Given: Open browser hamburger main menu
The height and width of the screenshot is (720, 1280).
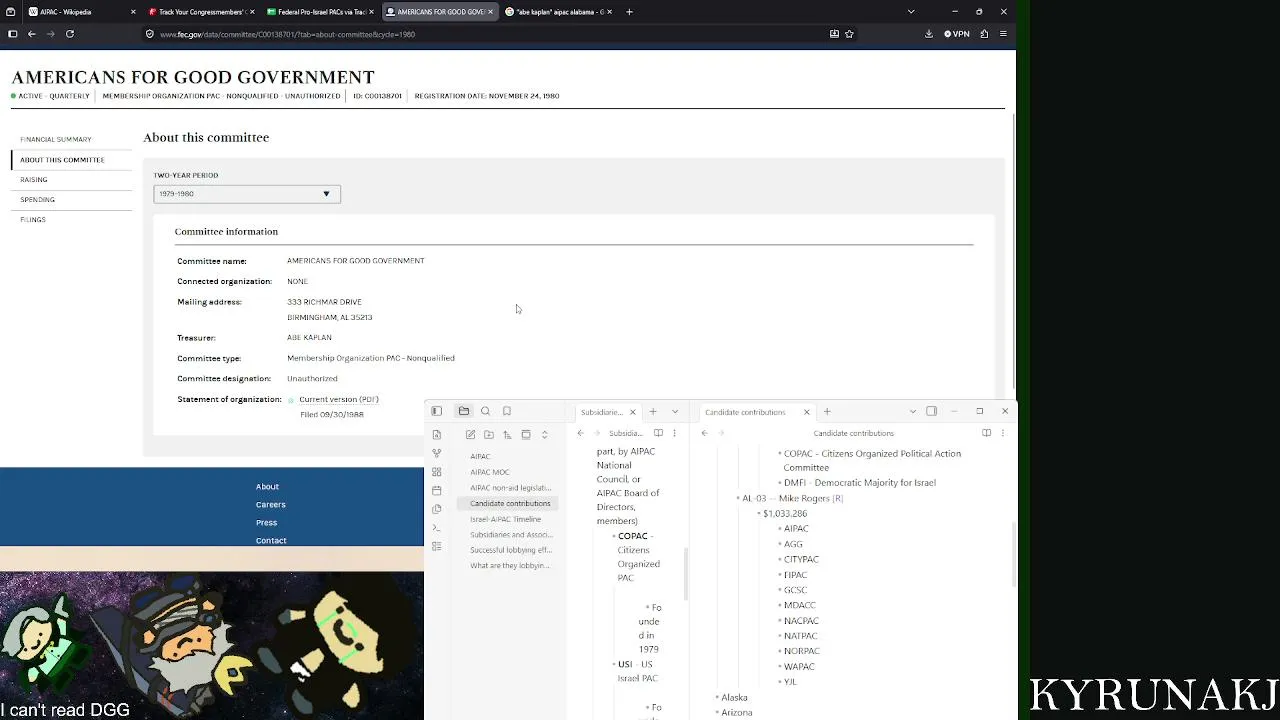Looking at the screenshot, I should coord(1003,34).
